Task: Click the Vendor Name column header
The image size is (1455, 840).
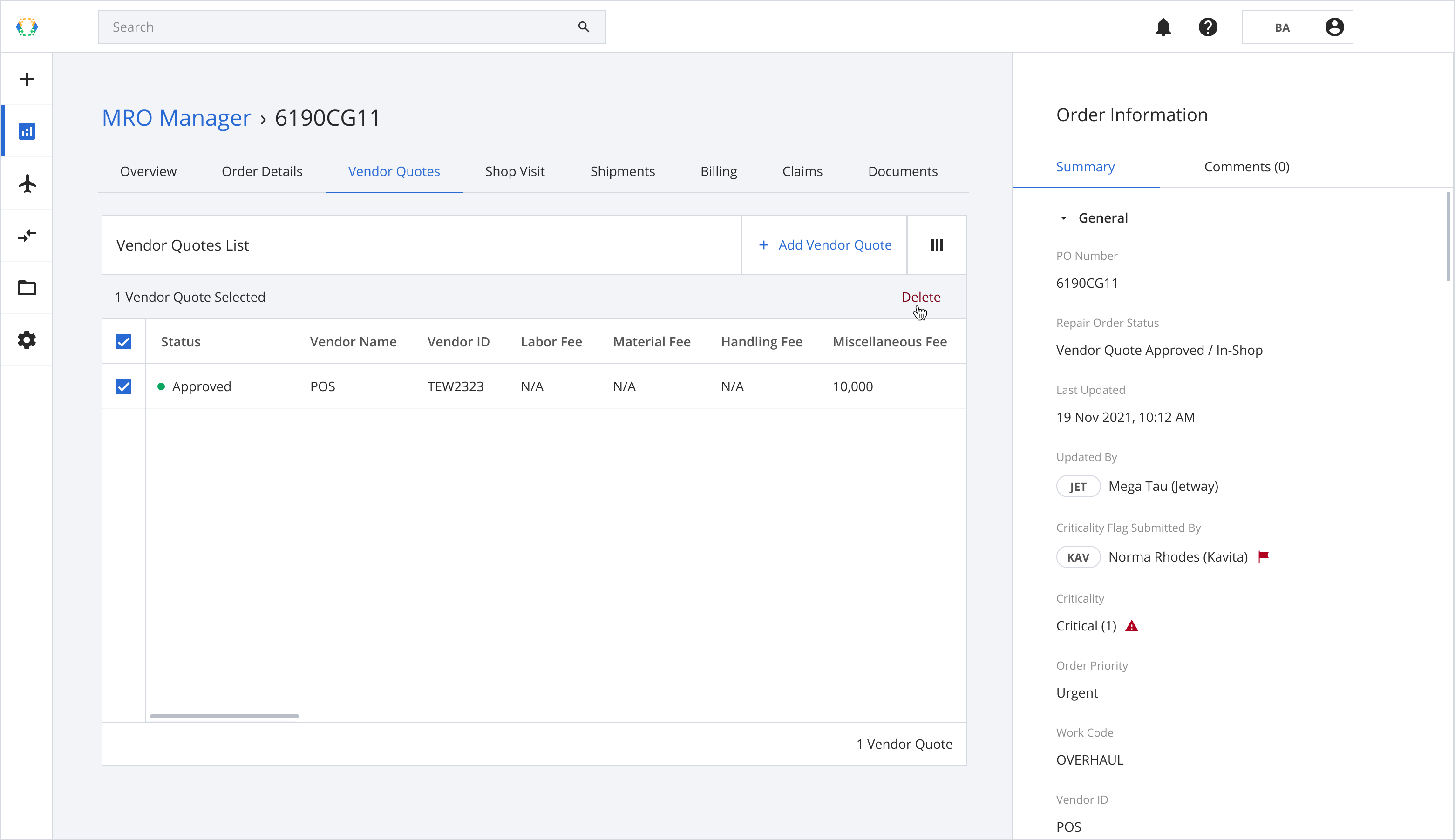Action: click(x=353, y=342)
